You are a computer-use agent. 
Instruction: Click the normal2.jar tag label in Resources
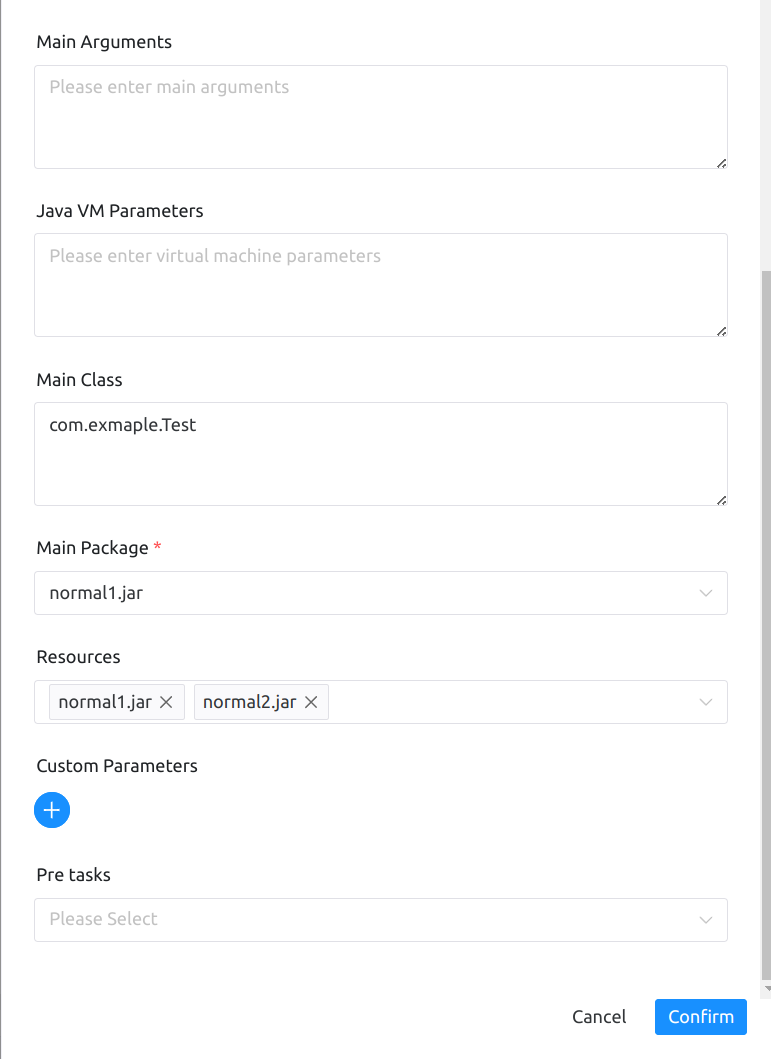pos(249,702)
